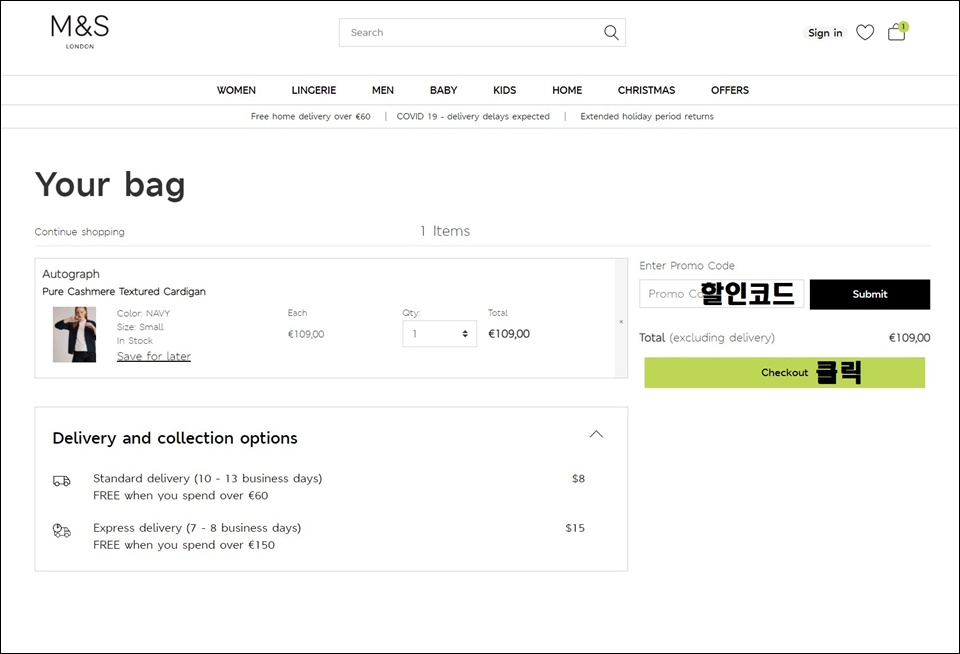Click the standard delivery truck icon
The width and height of the screenshot is (960, 654).
pyautogui.click(x=61, y=481)
